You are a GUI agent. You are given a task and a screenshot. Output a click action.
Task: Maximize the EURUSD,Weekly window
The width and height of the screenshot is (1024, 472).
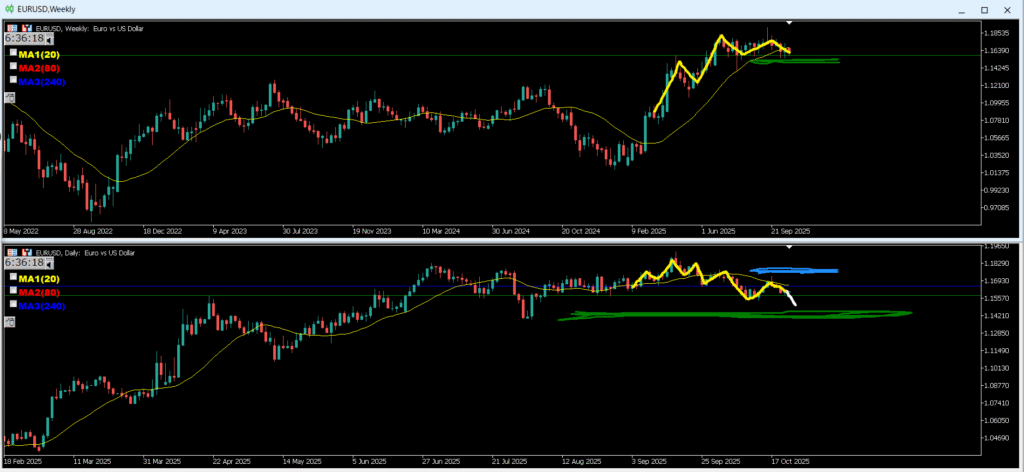pos(983,10)
